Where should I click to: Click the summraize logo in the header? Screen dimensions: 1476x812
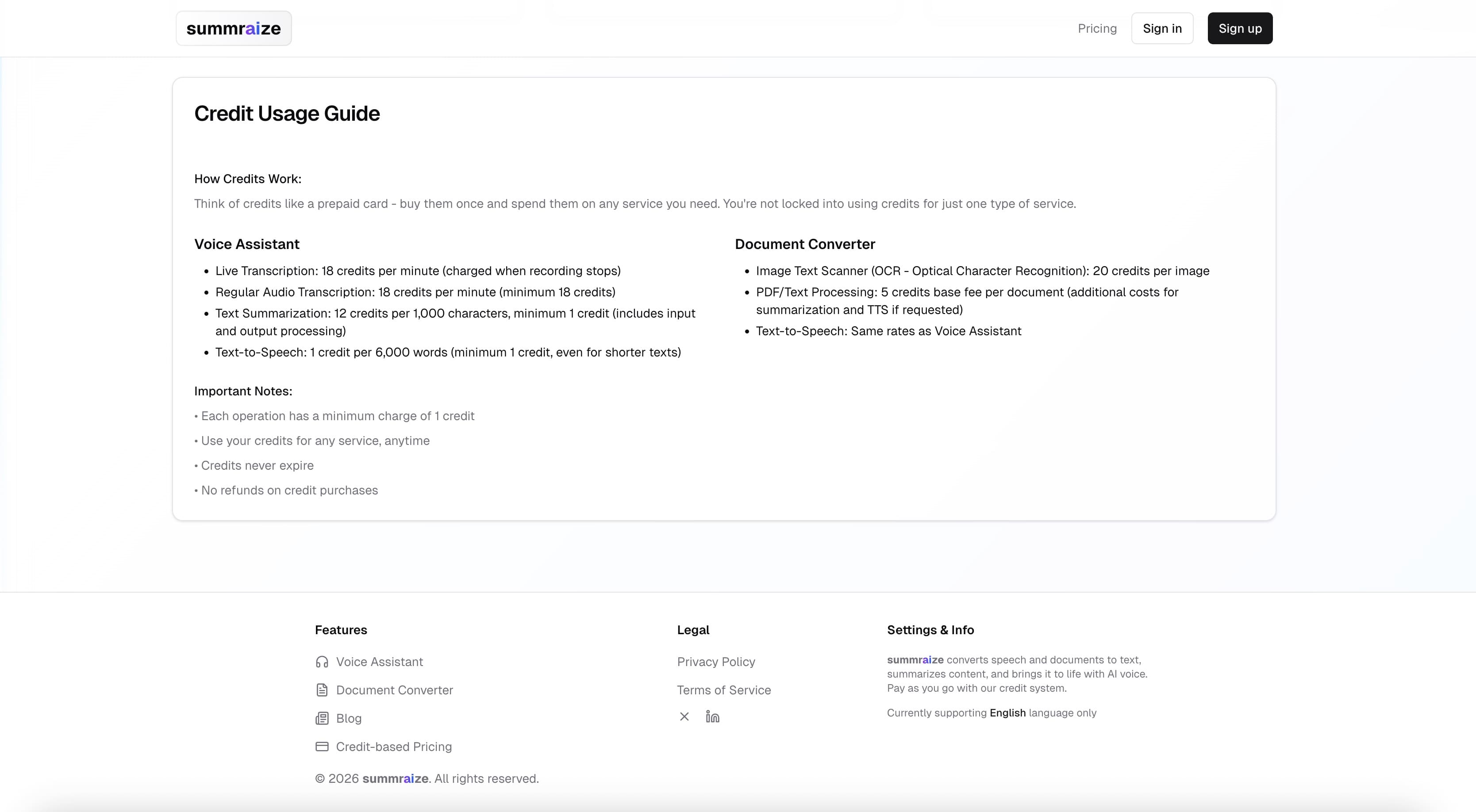click(233, 28)
